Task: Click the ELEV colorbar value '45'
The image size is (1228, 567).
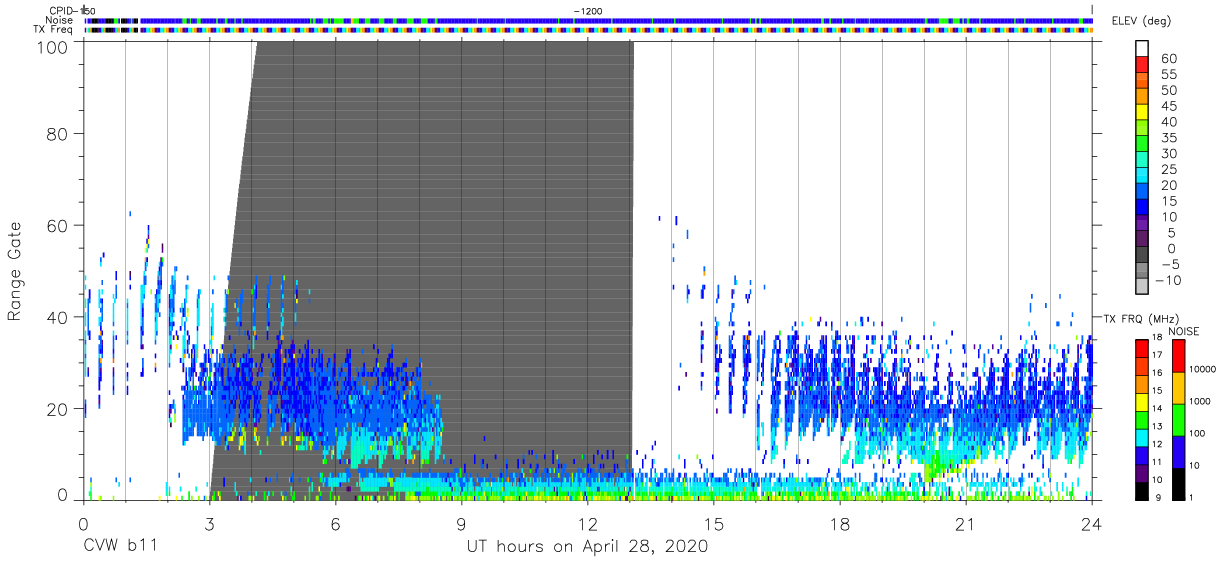Action: click(1168, 106)
